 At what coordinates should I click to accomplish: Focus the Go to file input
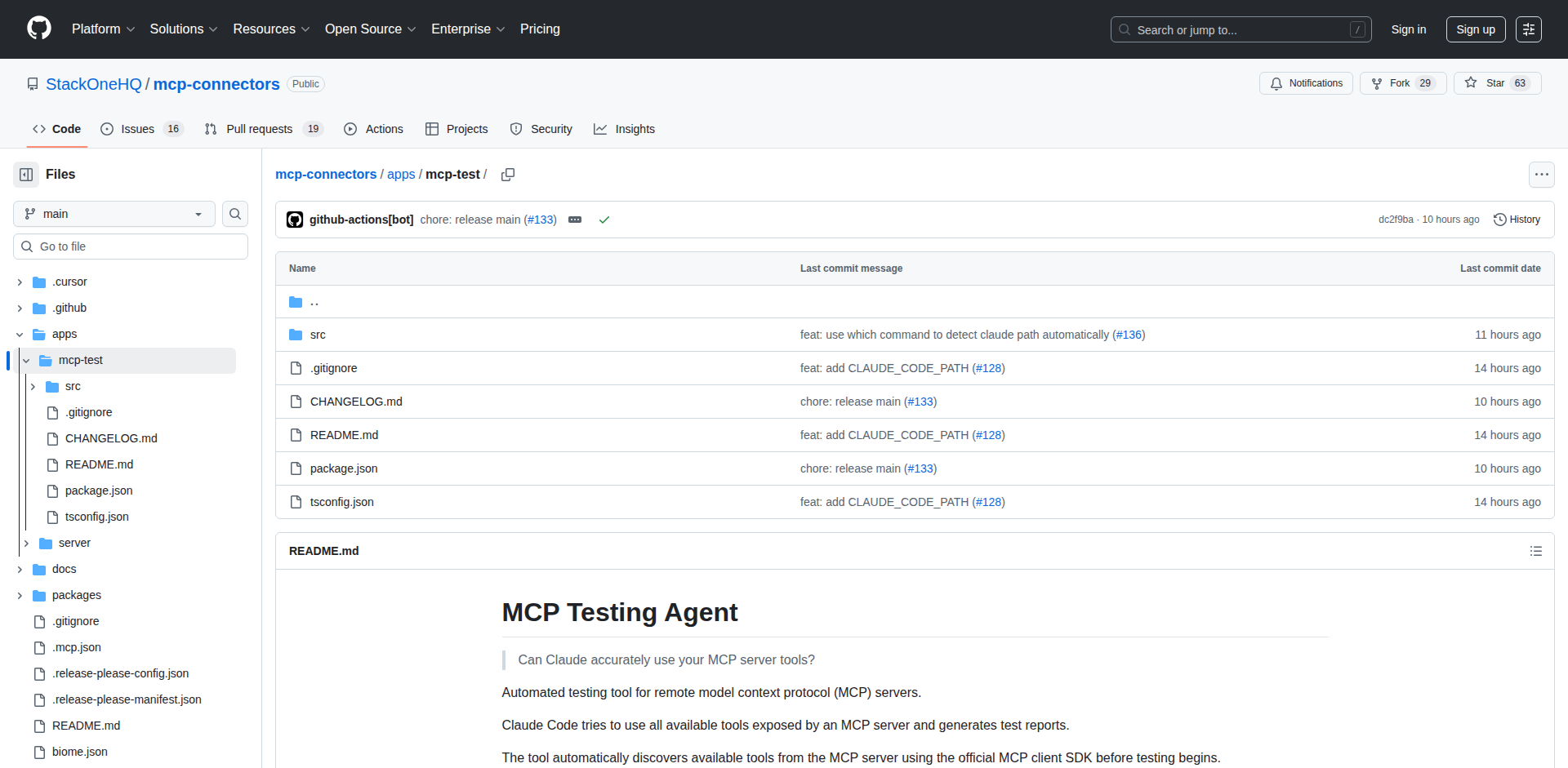tap(131, 246)
